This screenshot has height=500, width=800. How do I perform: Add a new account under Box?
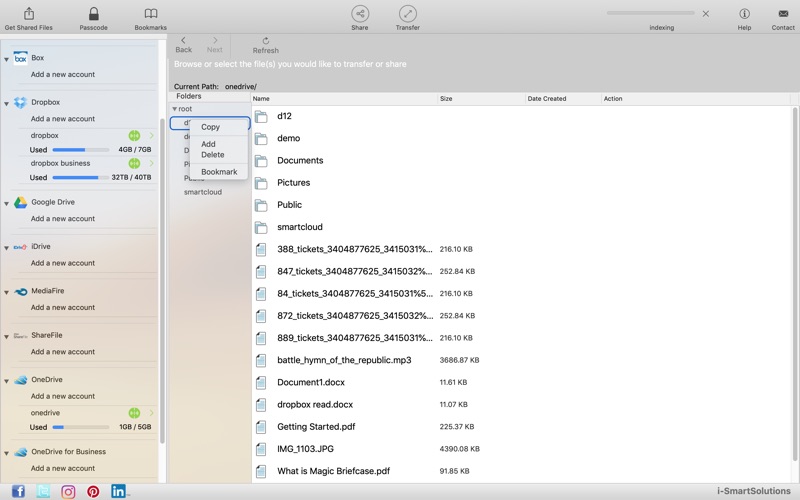62,75
